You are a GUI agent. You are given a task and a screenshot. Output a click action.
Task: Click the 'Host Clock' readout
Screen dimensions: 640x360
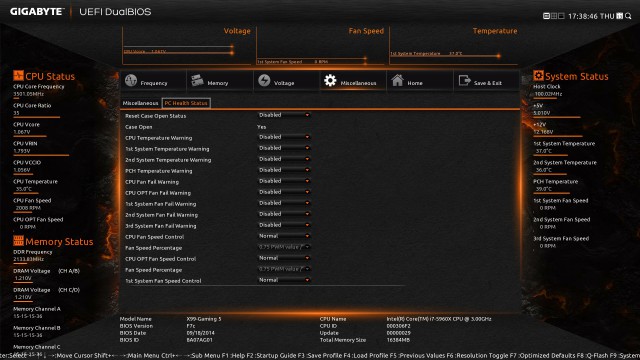click(548, 90)
